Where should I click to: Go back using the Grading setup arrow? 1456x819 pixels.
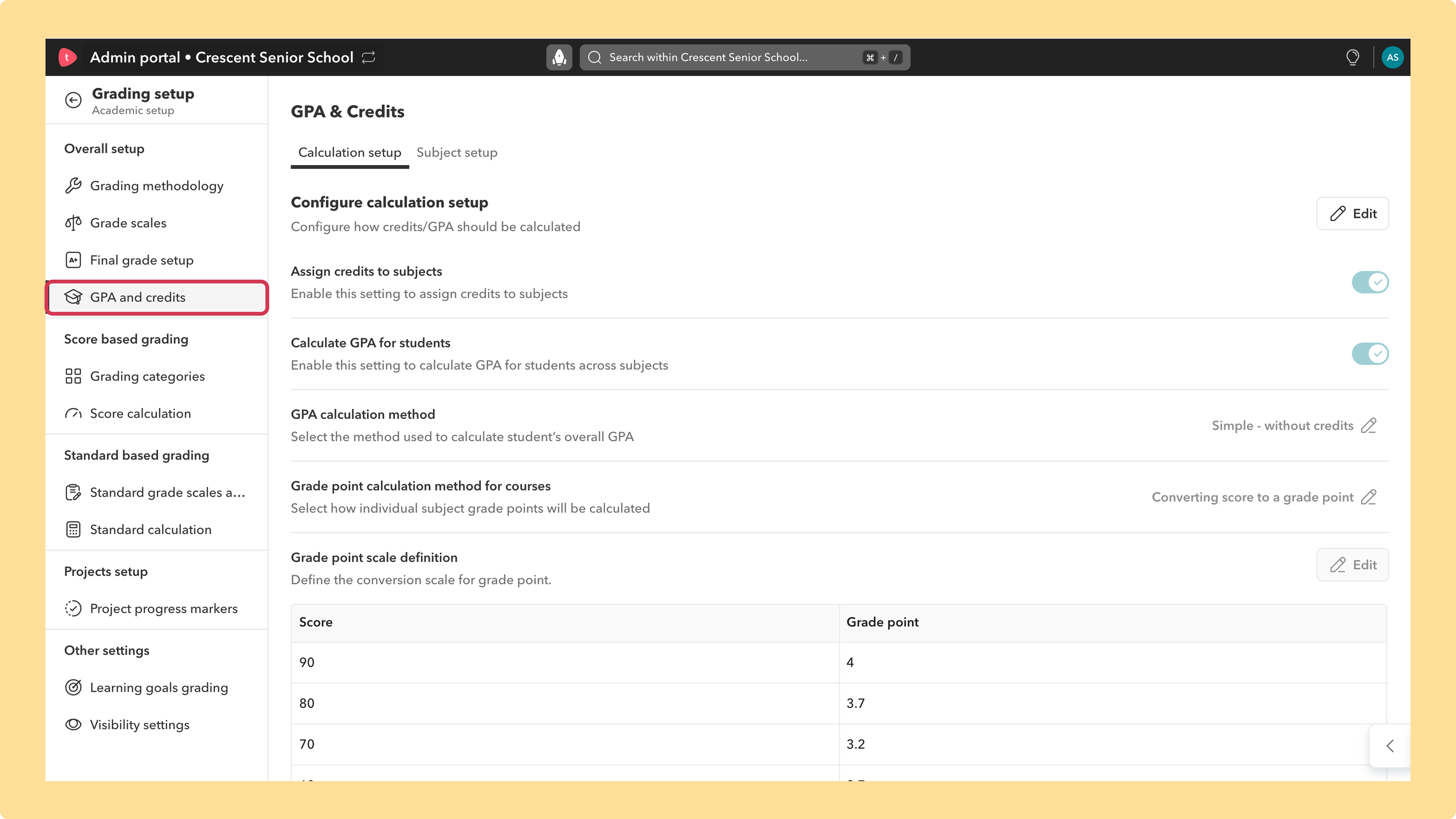[x=73, y=100]
